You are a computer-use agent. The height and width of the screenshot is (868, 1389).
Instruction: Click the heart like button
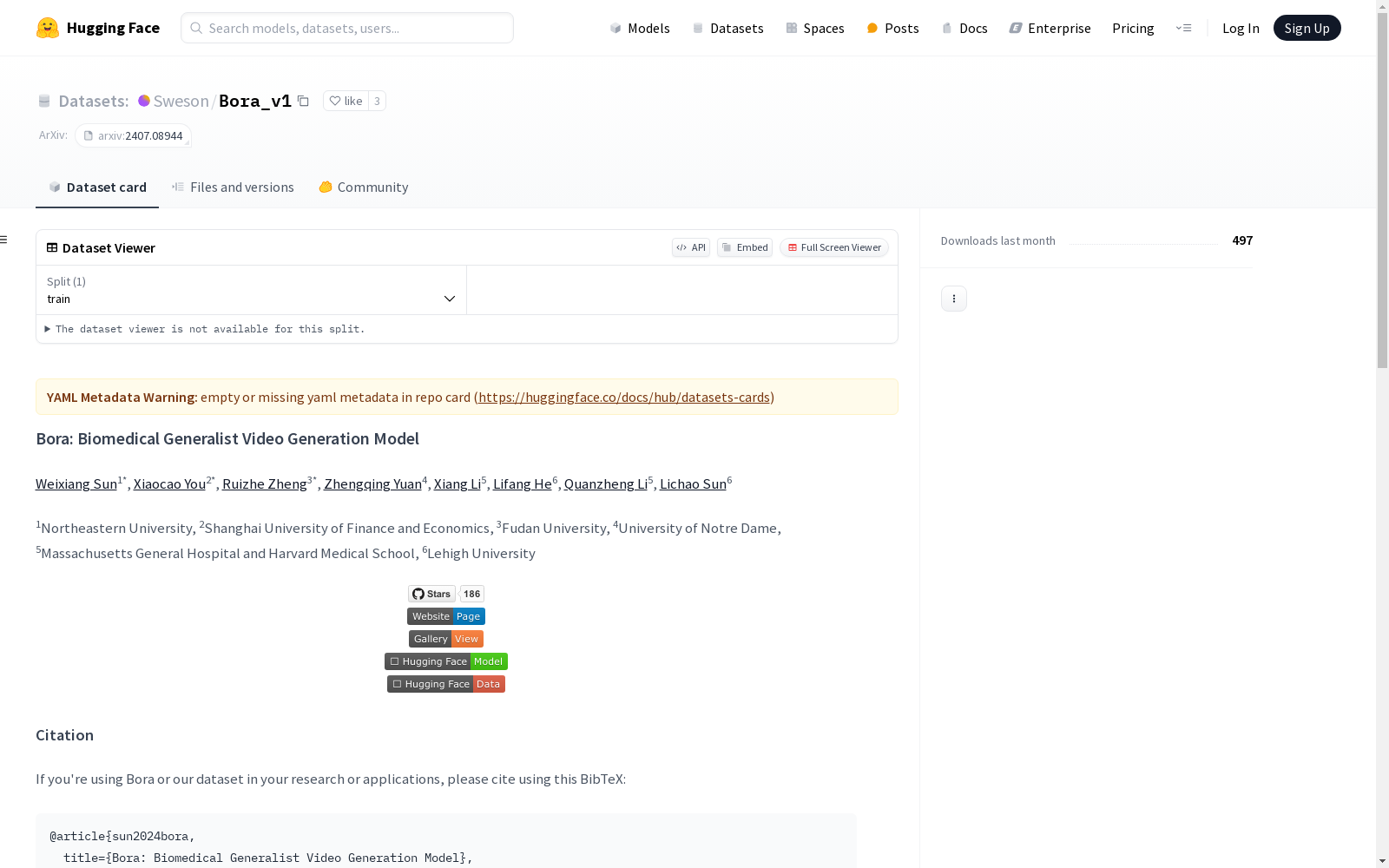click(x=346, y=101)
